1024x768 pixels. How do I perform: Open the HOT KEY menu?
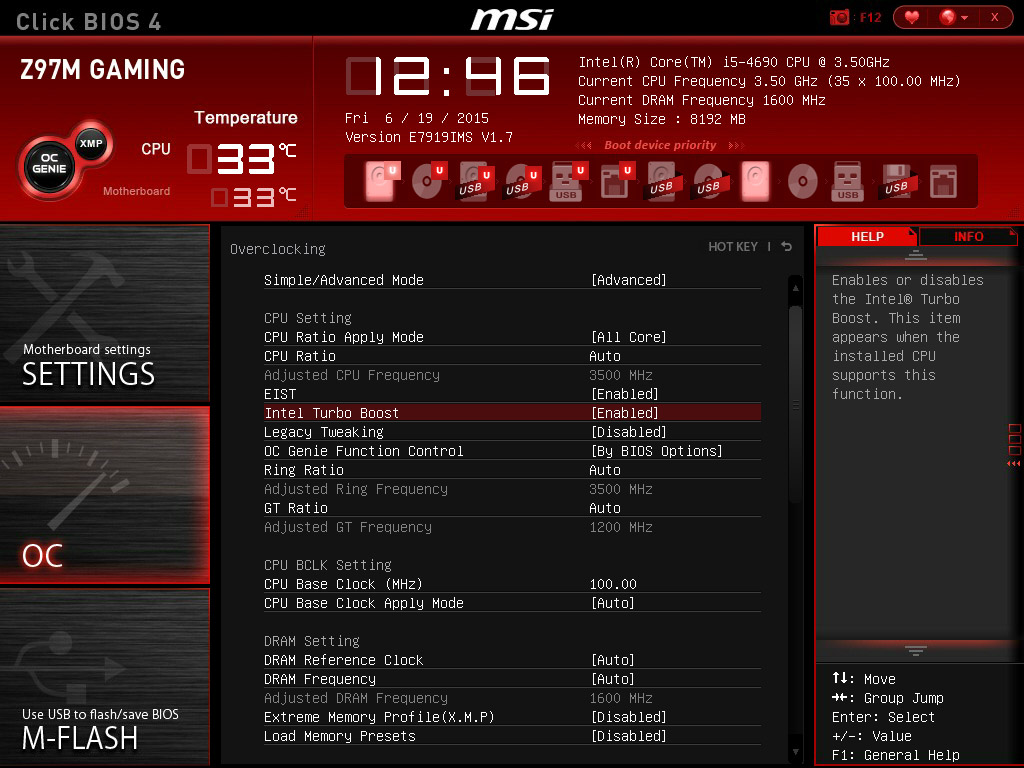[x=733, y=247]
